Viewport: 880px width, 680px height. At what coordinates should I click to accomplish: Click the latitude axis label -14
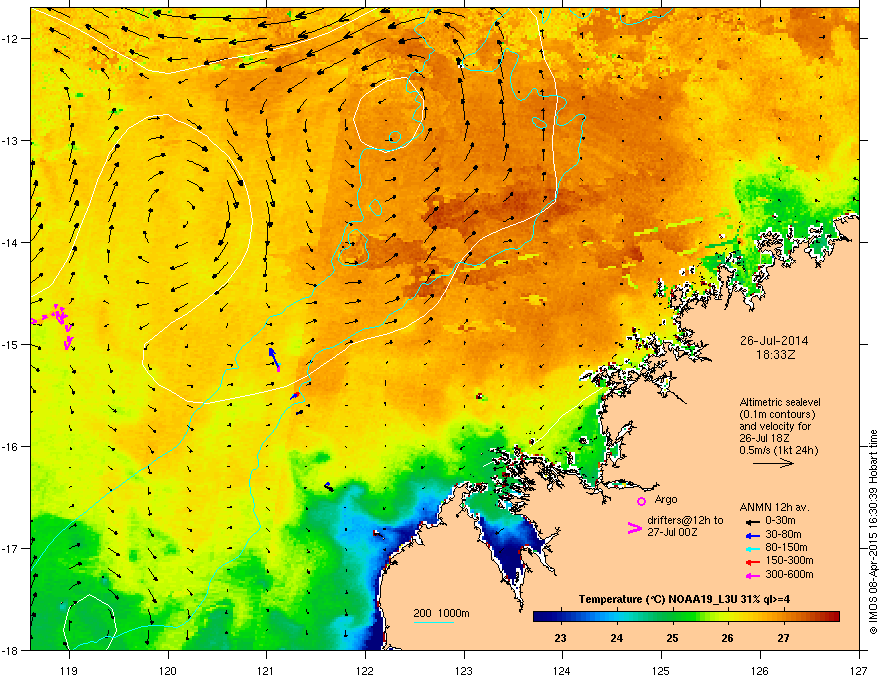click(x=10, y=242)
